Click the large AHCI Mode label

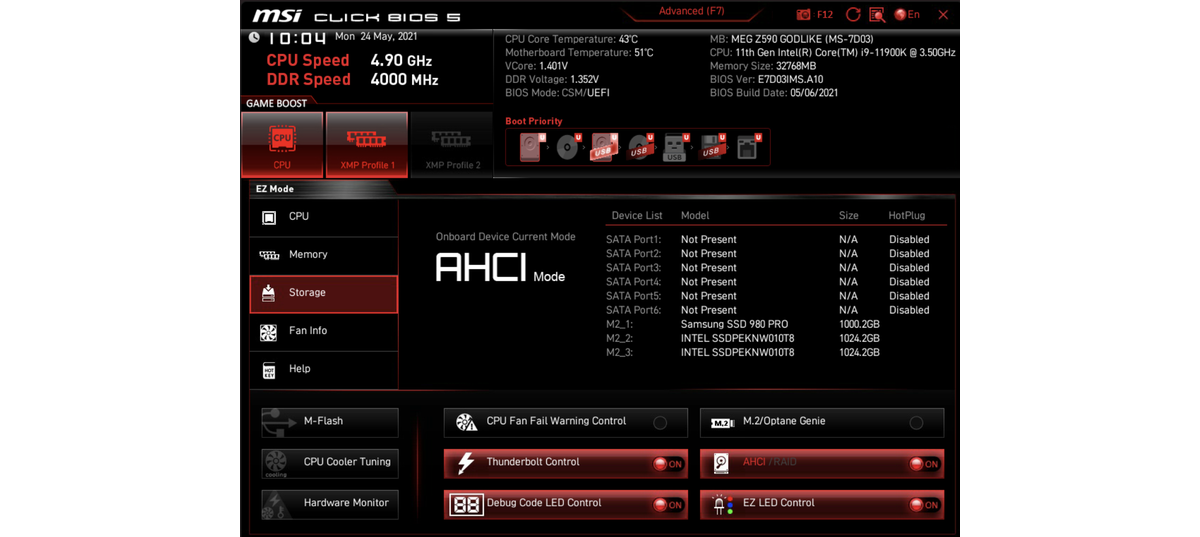coord(500,268)
